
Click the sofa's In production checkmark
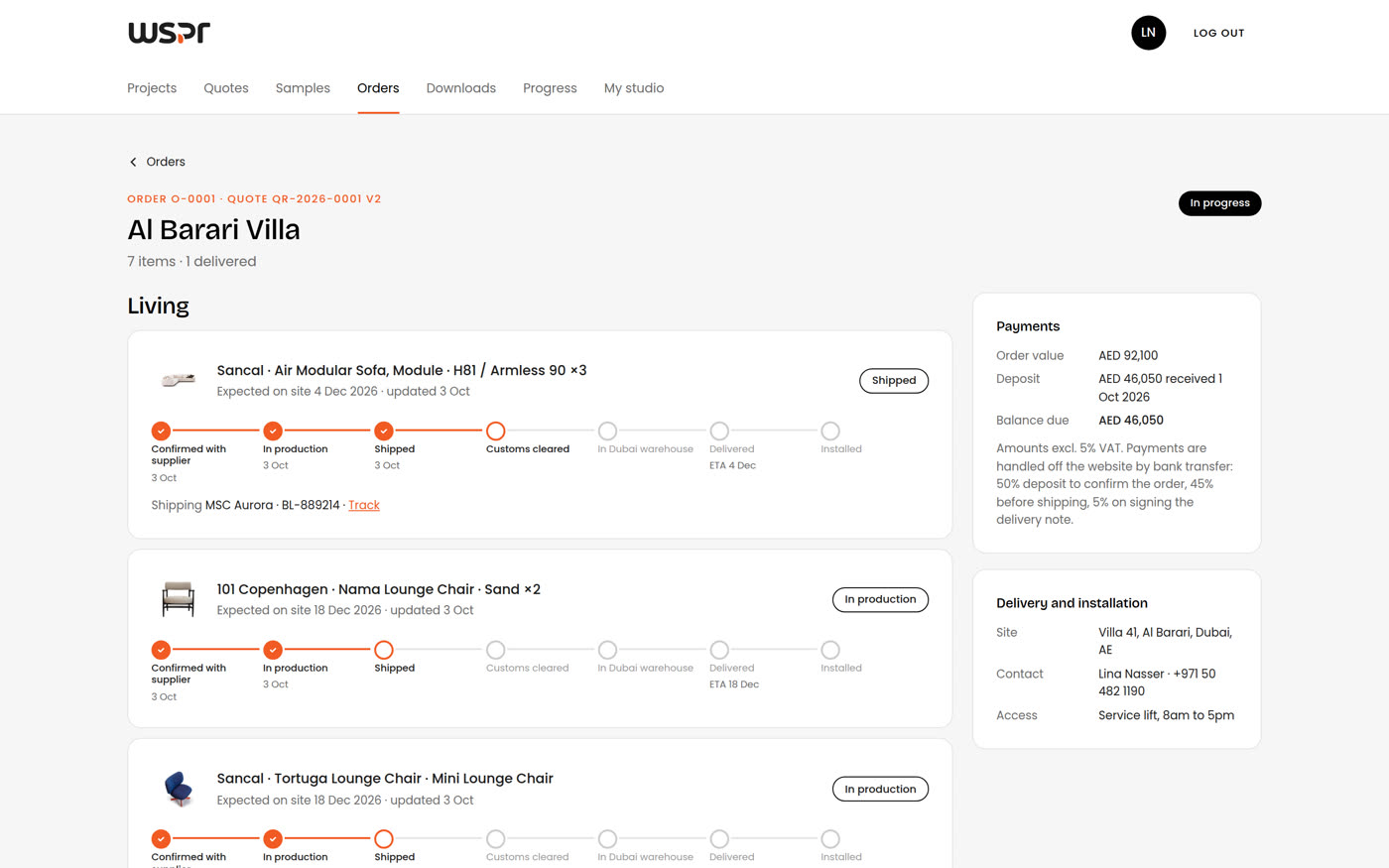pyautogui.click(x=273, y=431)
